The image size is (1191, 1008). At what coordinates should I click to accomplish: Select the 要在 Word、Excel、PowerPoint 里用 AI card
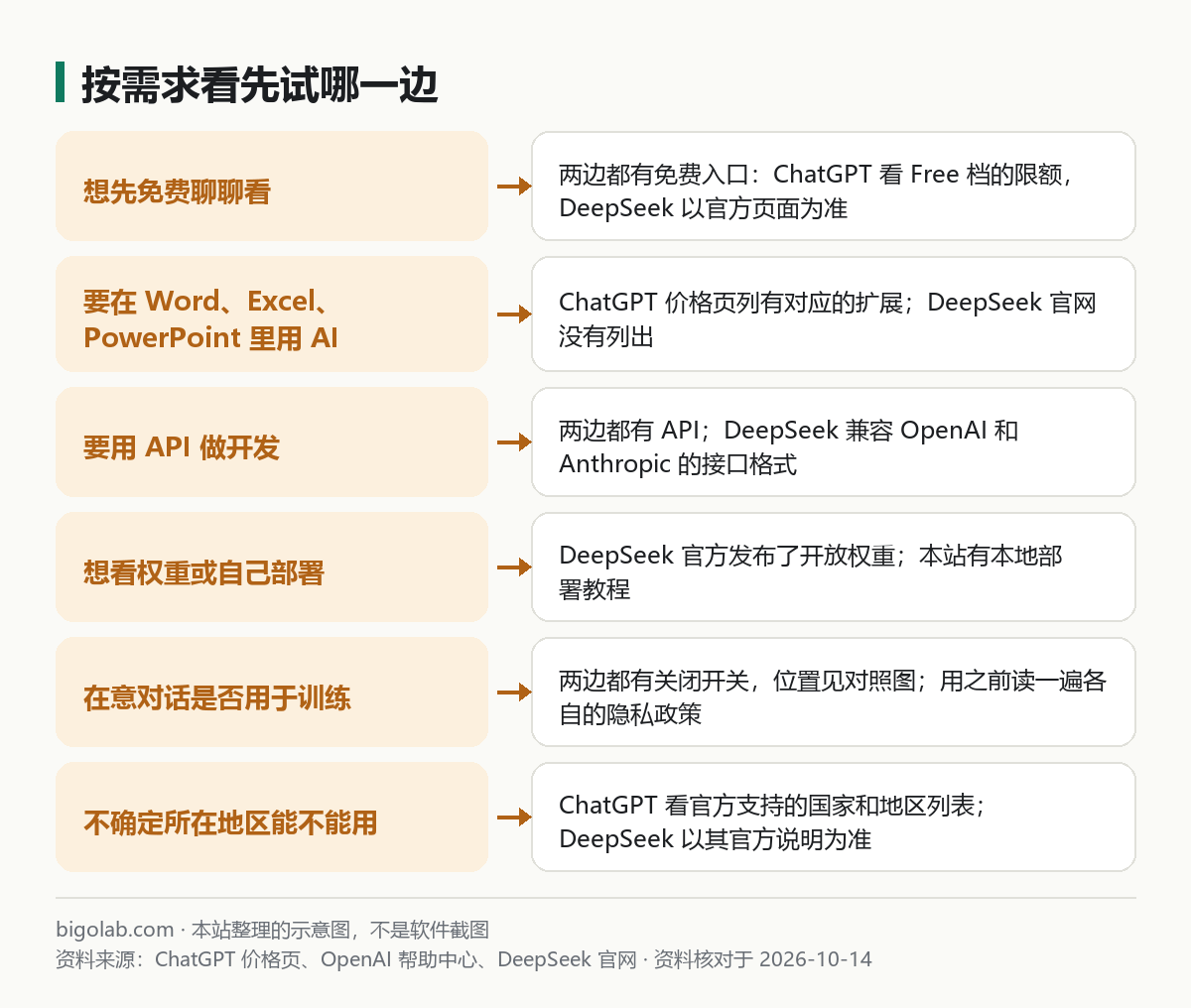click(x=272, y=315)
